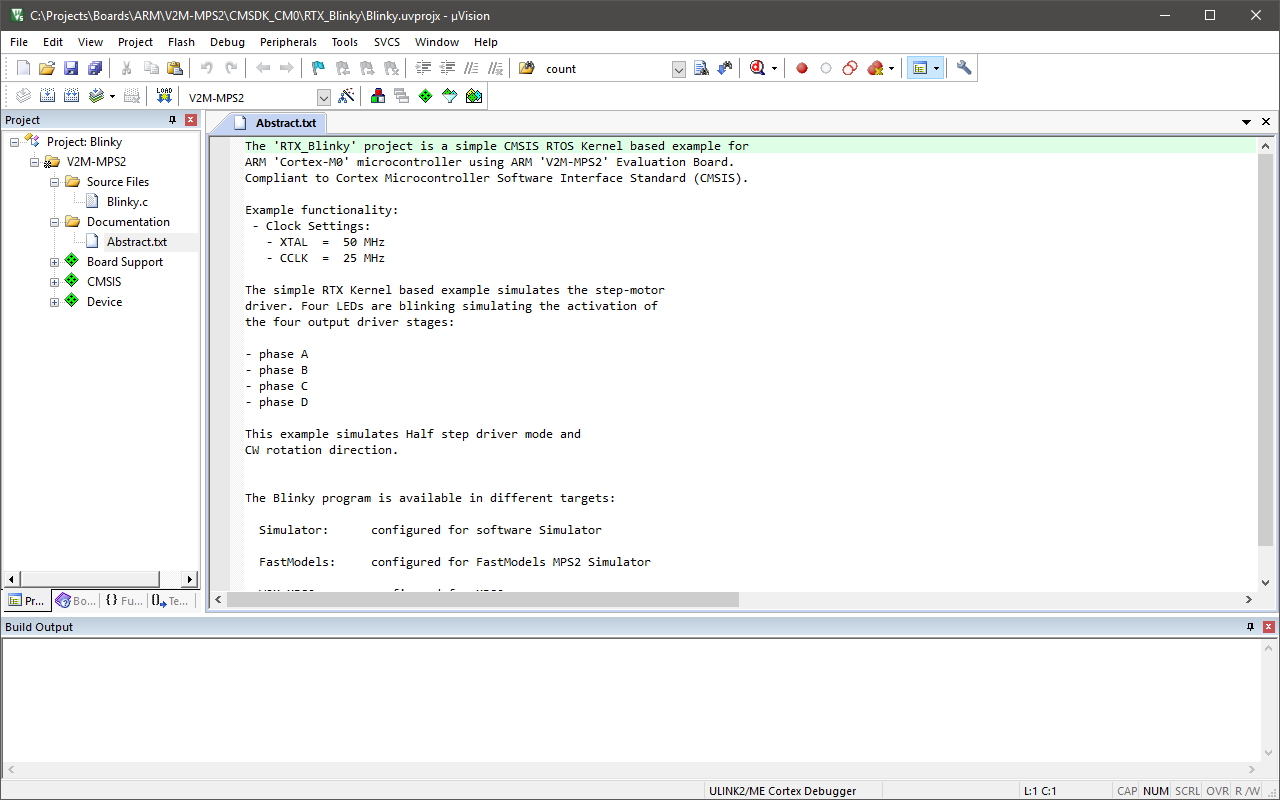Viewport: 1280px width, 800px height.
Task: Toggle pin on Build Output panel
Action: coord(1250,627)
